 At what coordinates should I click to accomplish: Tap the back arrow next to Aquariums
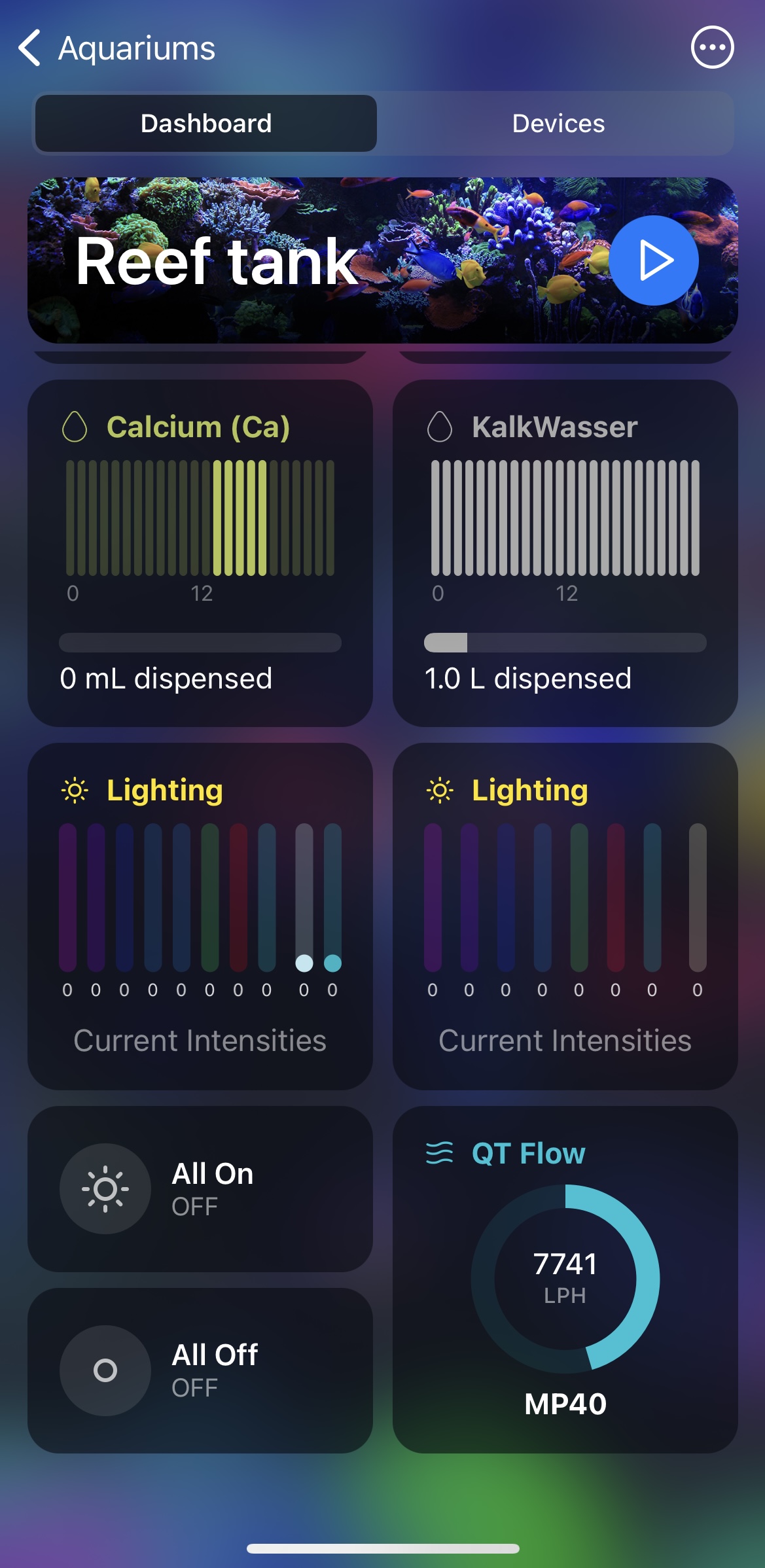30,48
